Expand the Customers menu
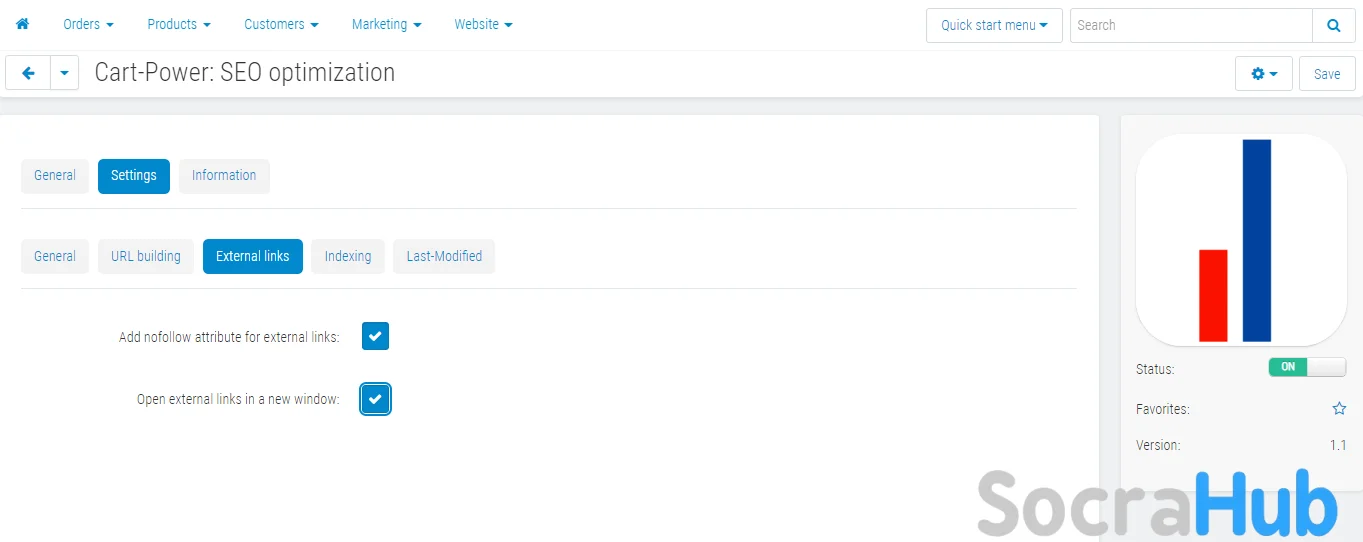This screenshot has width=1363, height=542. [x=281, y=24]
